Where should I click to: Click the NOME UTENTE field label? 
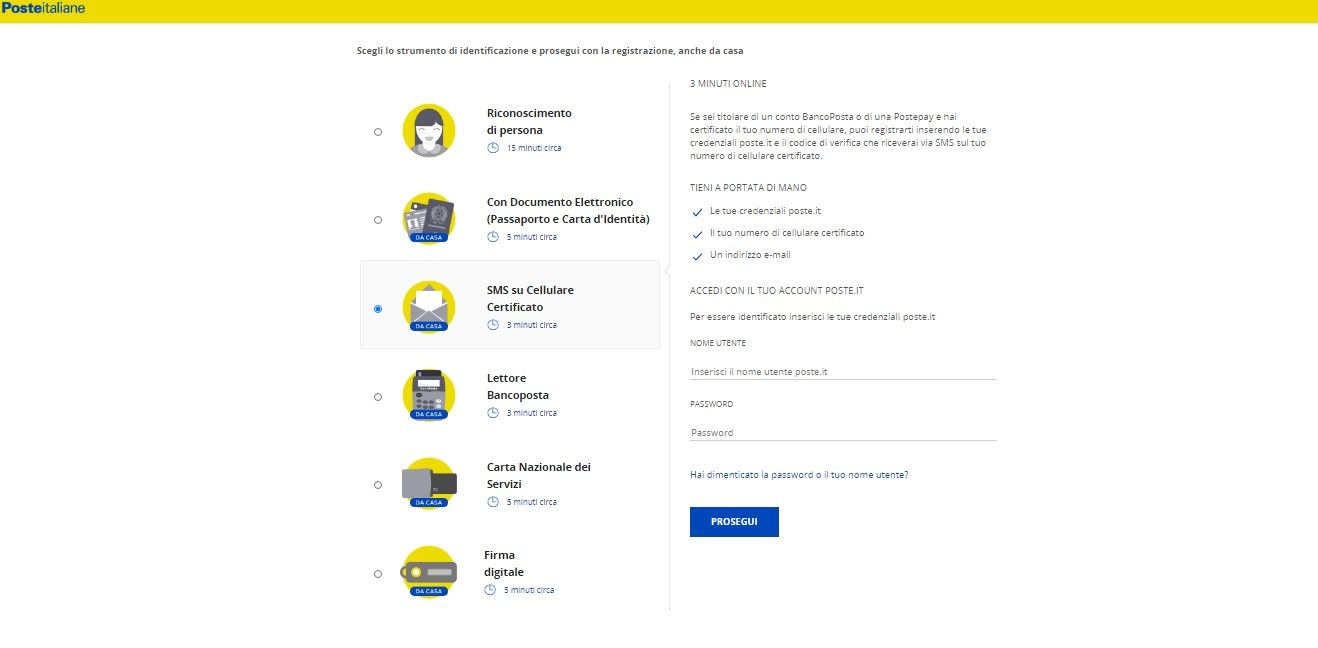(x=718, y=343)
